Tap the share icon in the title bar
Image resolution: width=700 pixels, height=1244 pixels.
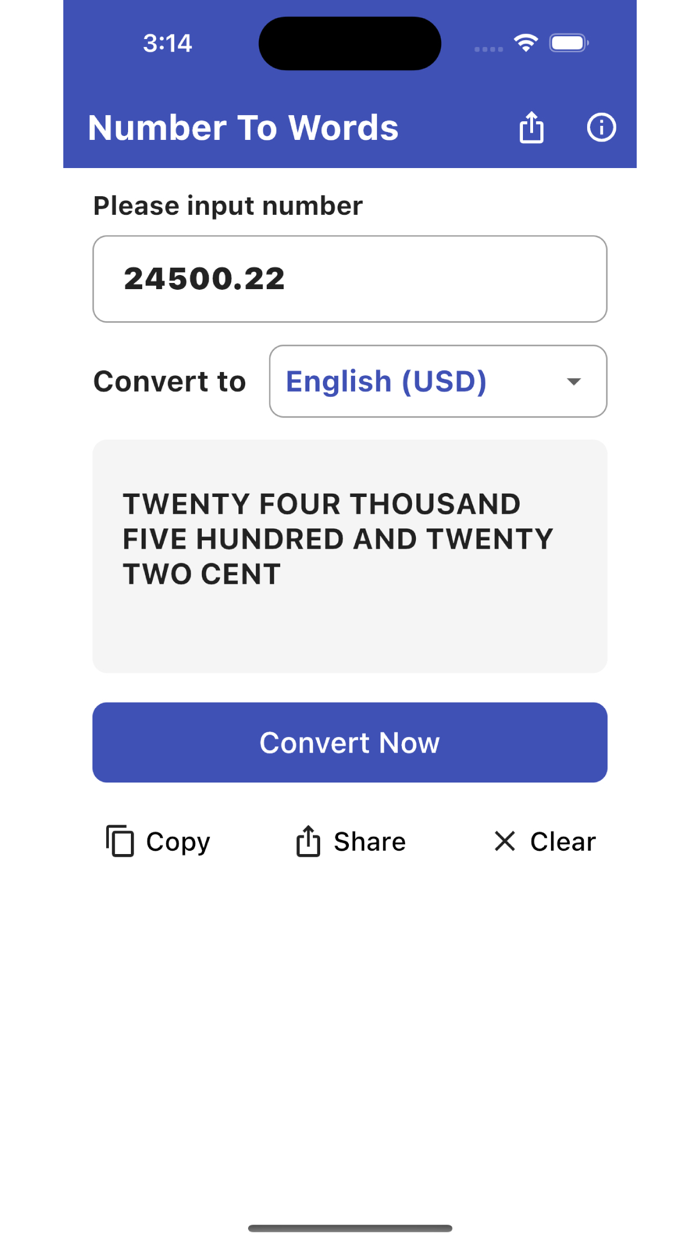(x=531, y=128)
